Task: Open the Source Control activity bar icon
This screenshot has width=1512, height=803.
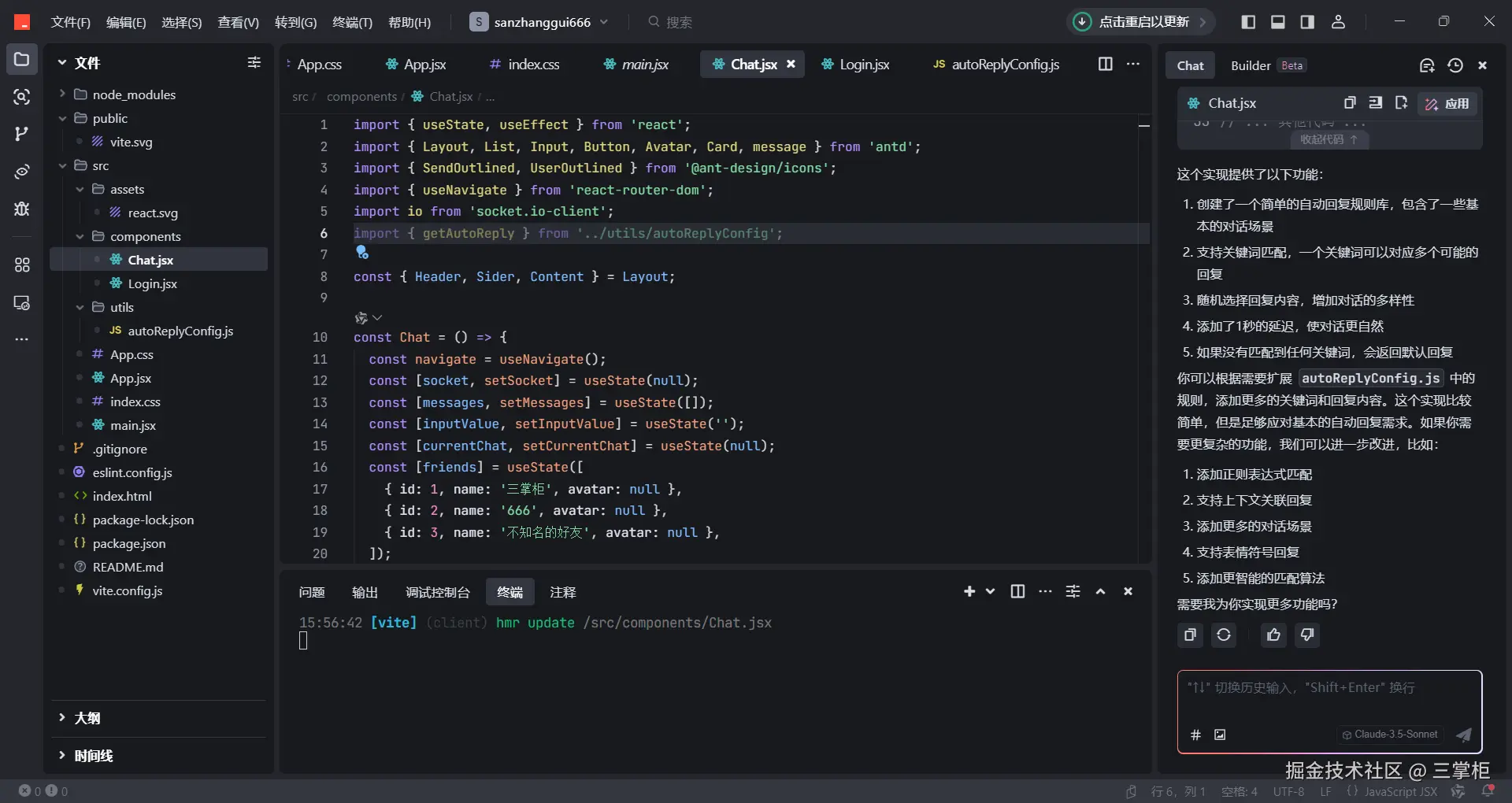Action: pos(22,134)
